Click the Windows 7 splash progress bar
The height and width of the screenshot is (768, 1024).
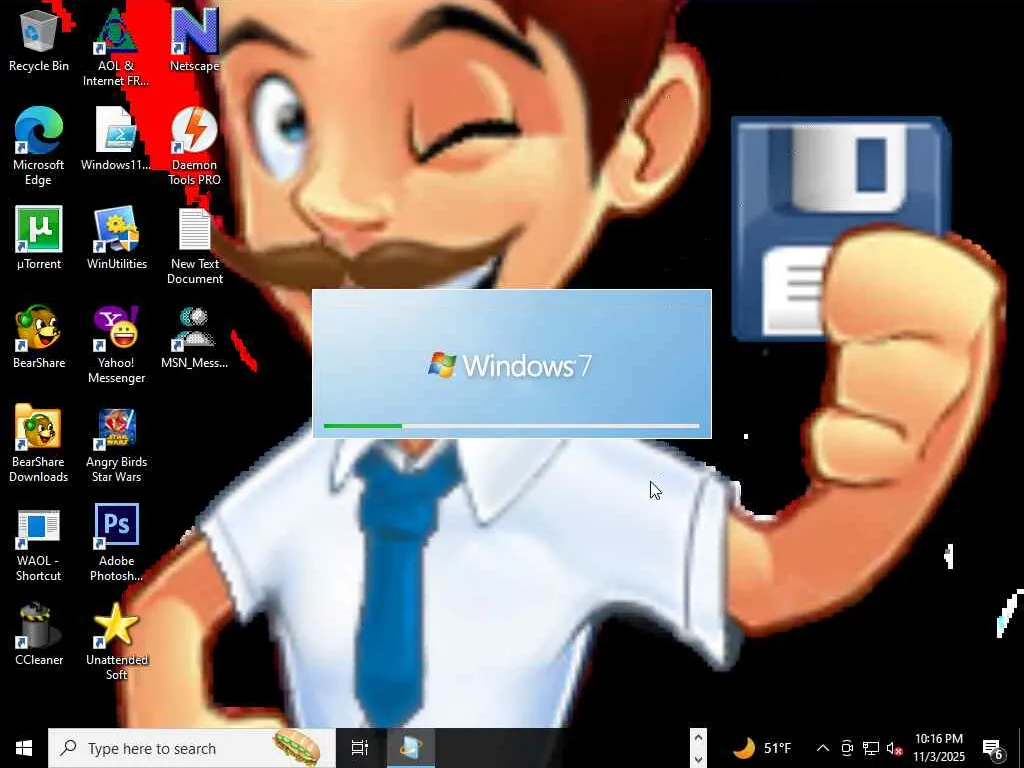pyautogui.click(x=511, y=426)
